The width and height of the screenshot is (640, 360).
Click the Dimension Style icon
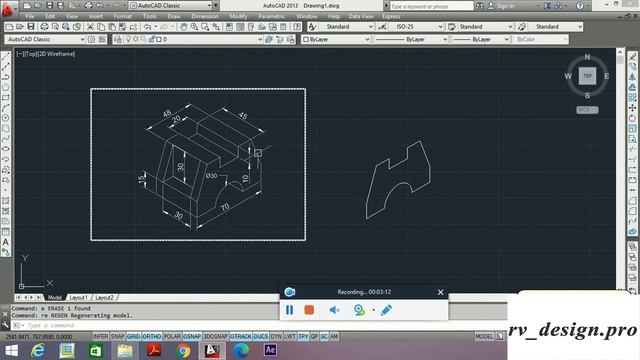382,27
